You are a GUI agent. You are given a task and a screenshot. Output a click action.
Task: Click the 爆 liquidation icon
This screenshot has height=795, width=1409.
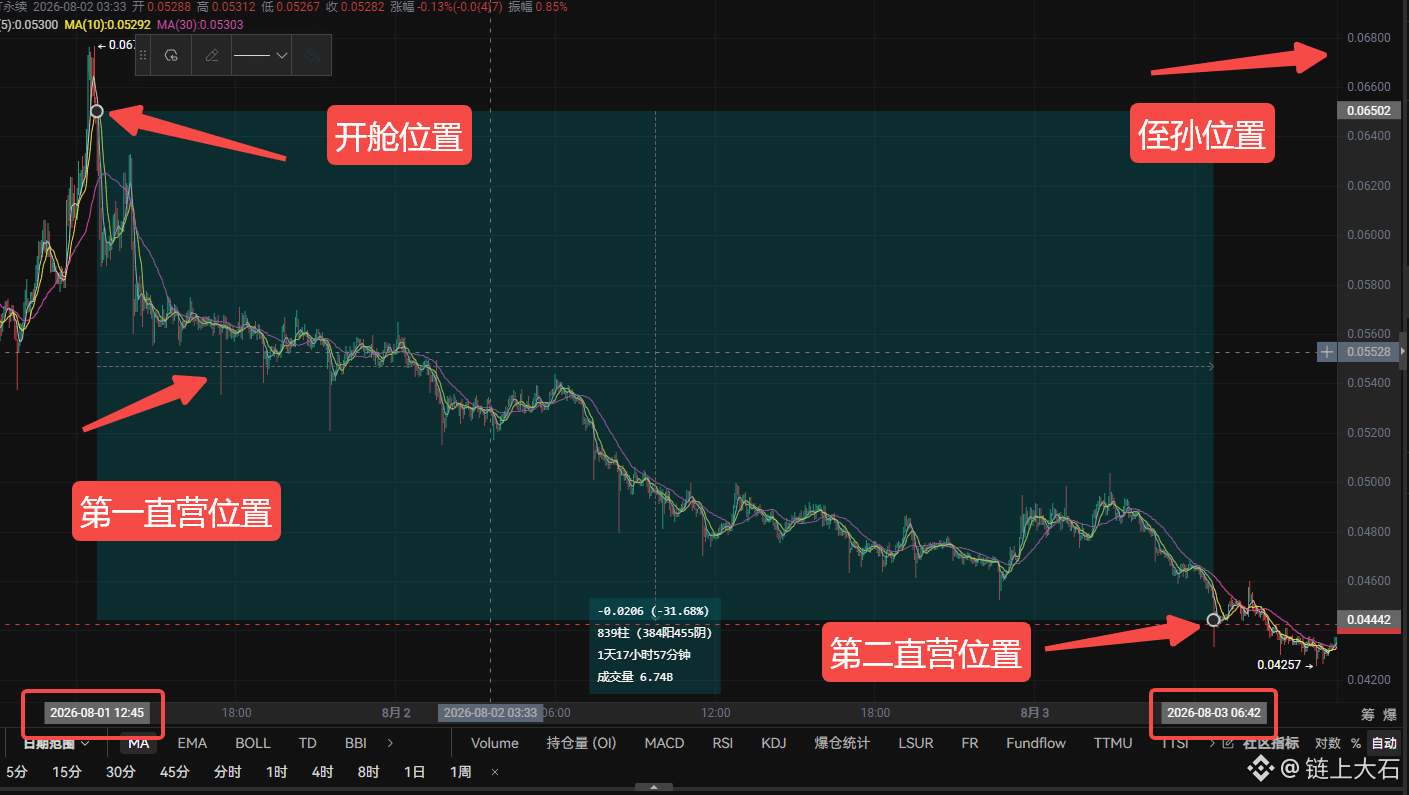pos(1390,714)
